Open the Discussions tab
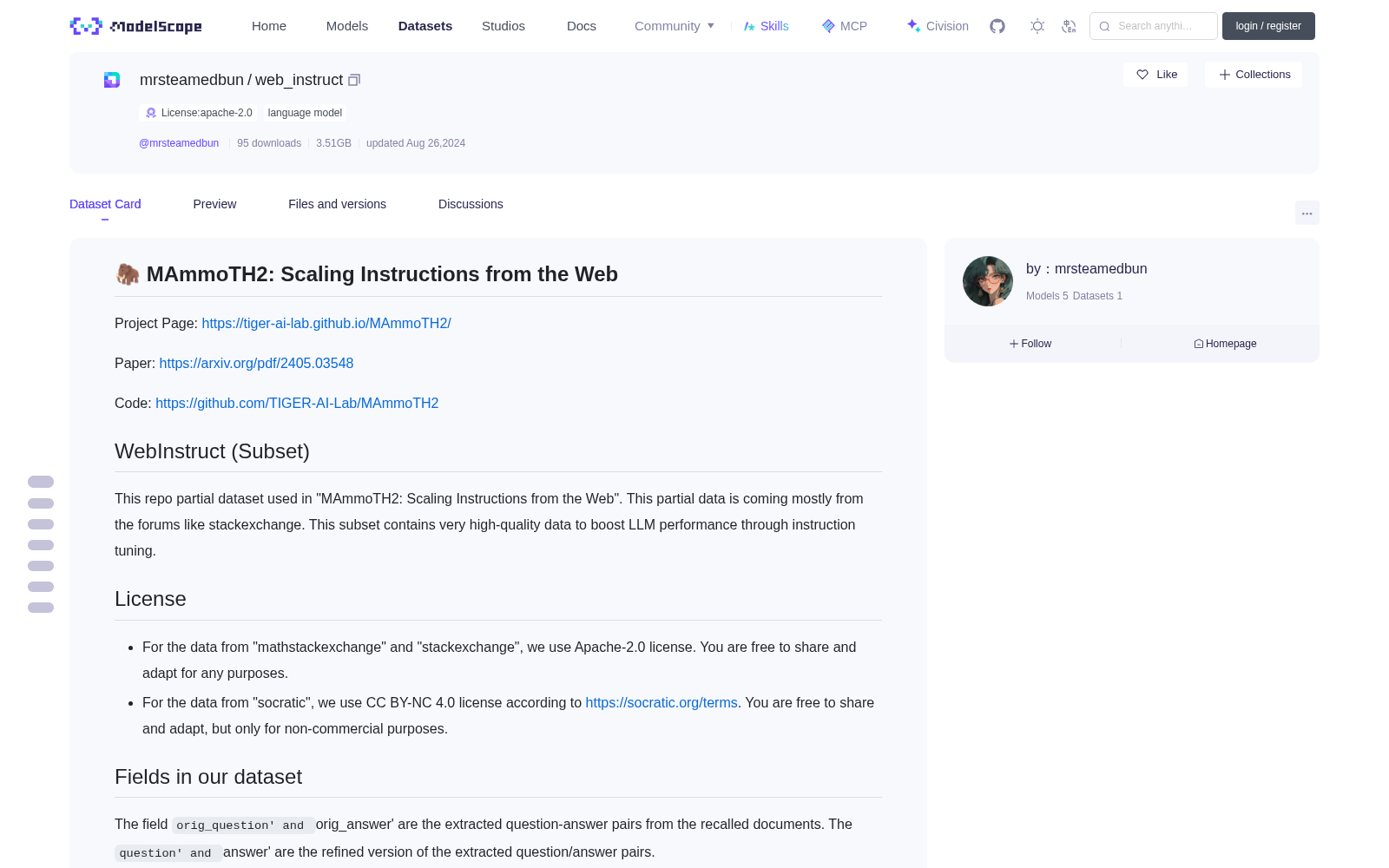1389x868 pixels. click(471, 204)
